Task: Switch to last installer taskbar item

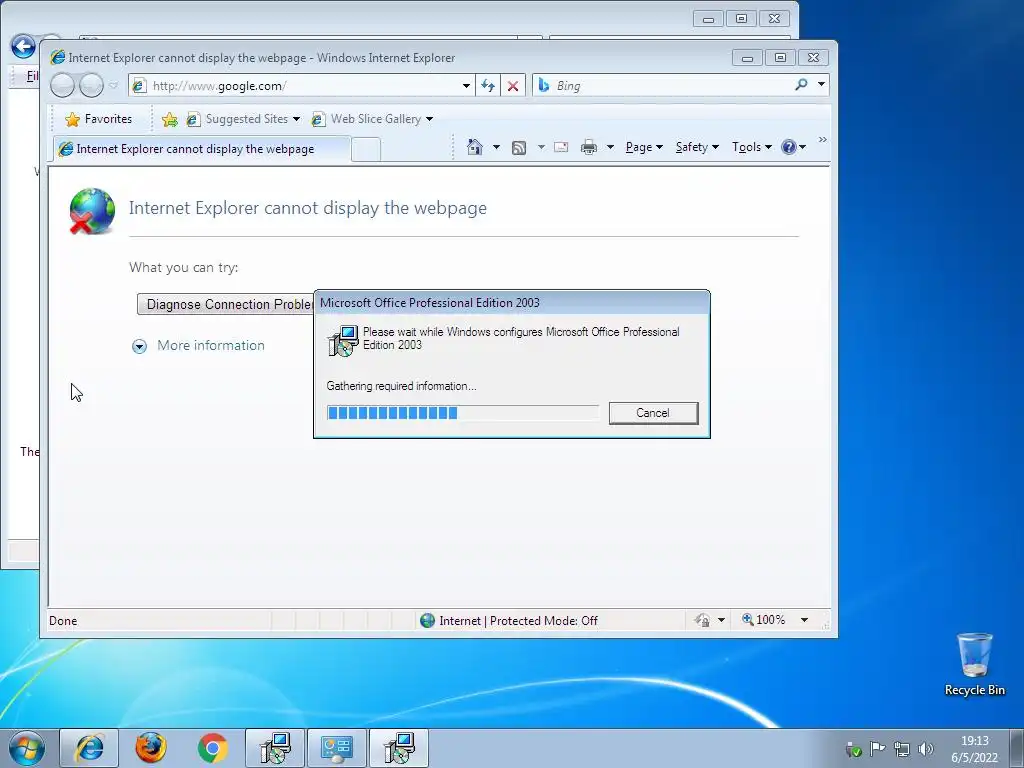Action: coord(399,748)
